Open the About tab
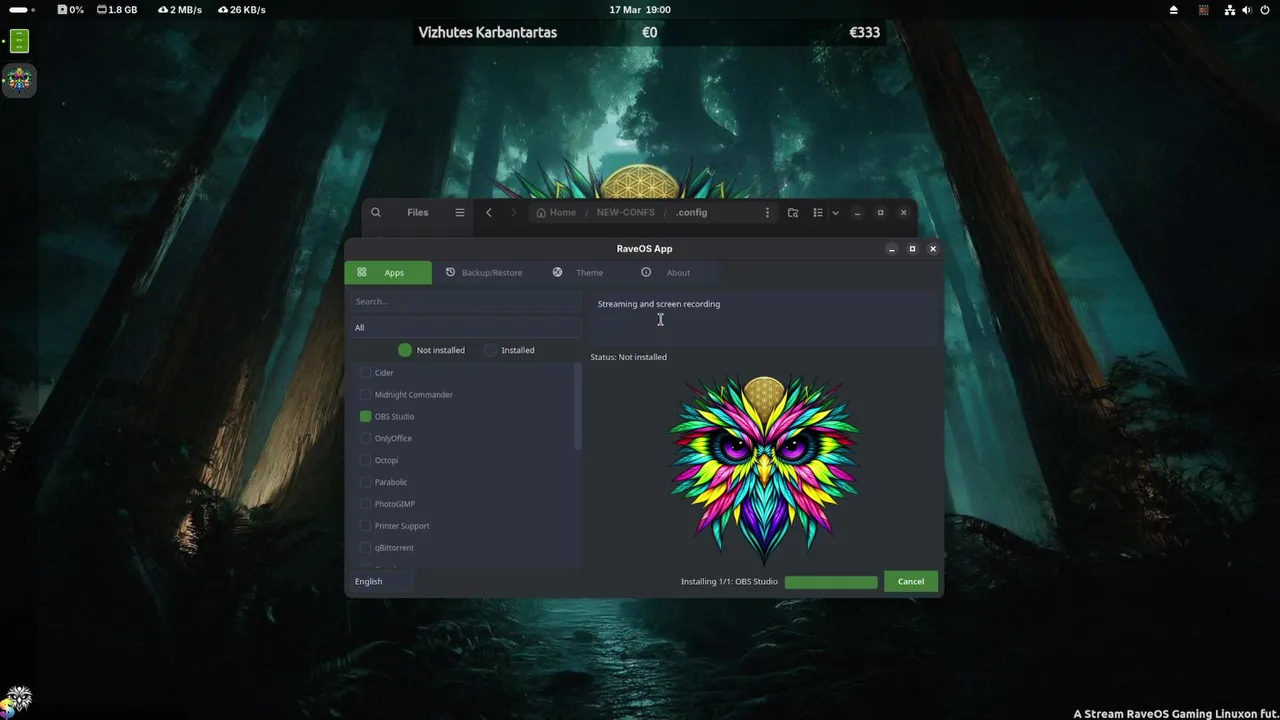 point(666,272)
